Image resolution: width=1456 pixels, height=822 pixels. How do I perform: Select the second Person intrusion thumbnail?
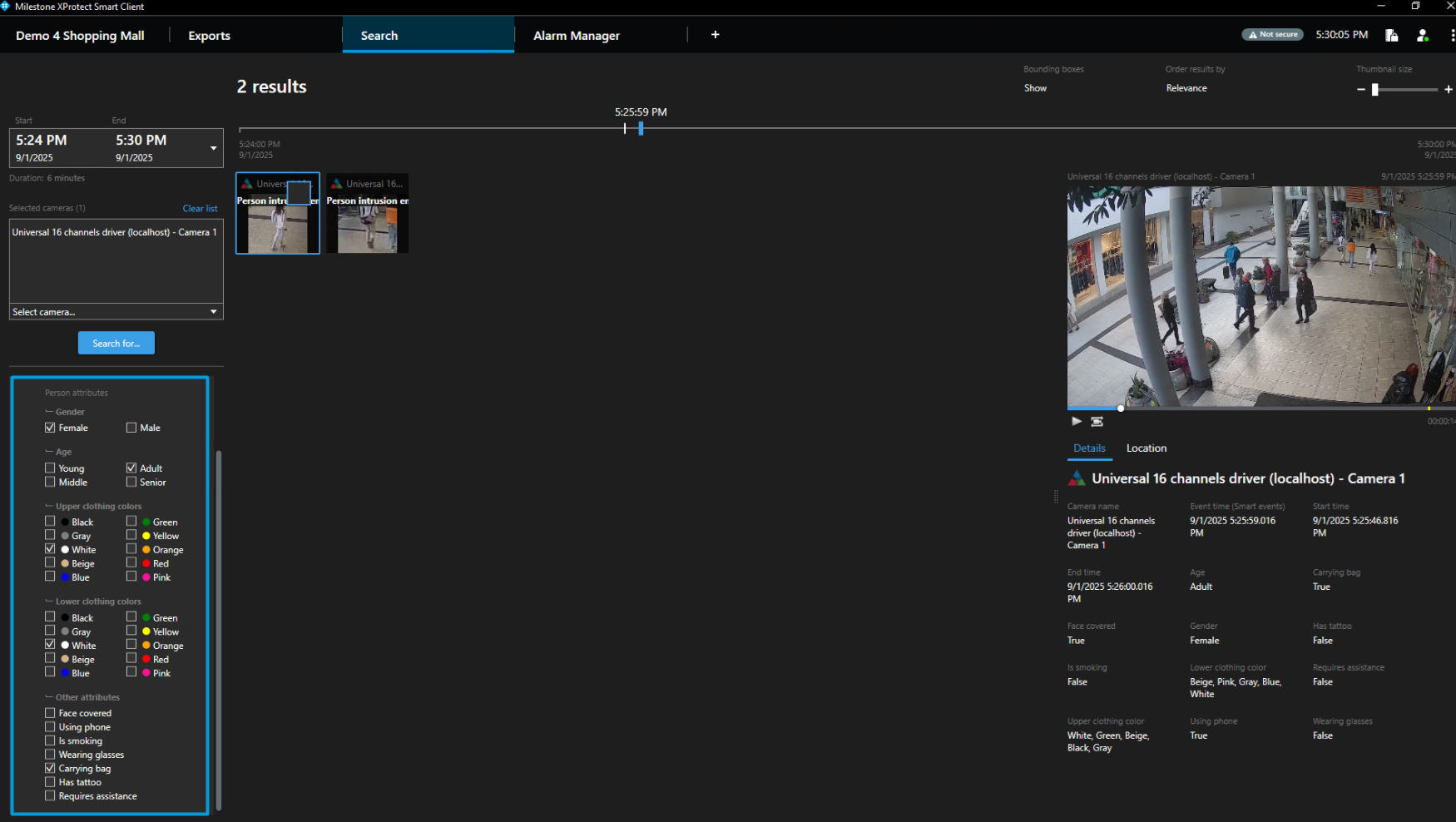tap(367, 214)
